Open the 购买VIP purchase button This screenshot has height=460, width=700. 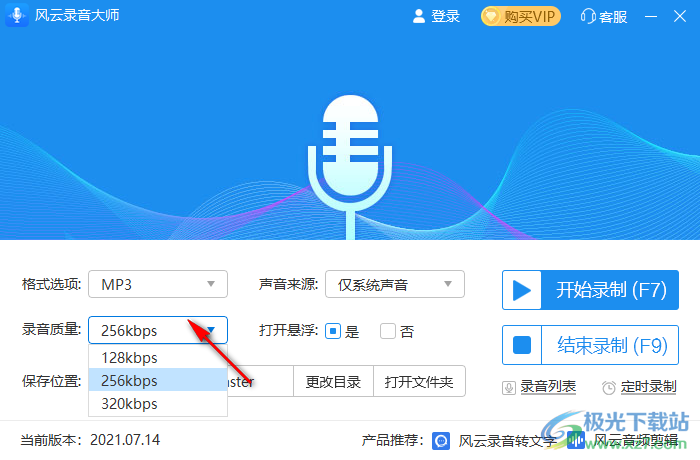coord(521,17)
